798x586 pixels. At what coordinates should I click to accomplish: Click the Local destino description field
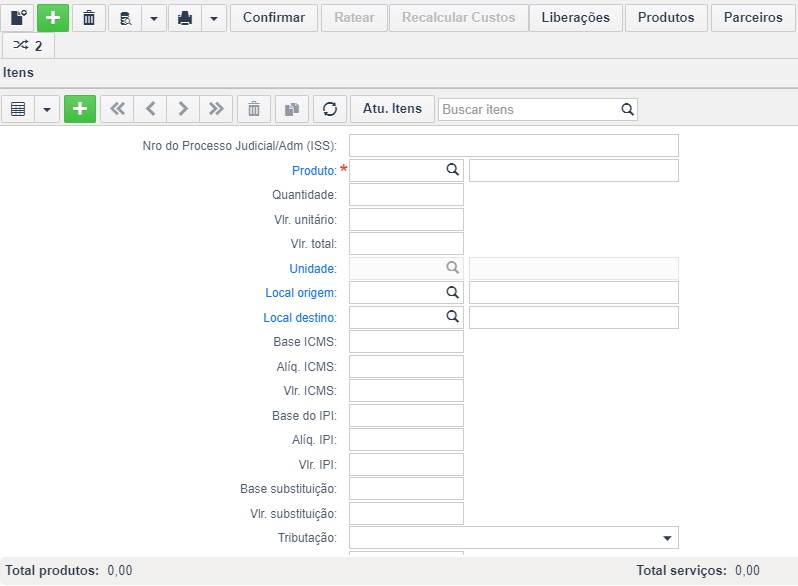574,317
